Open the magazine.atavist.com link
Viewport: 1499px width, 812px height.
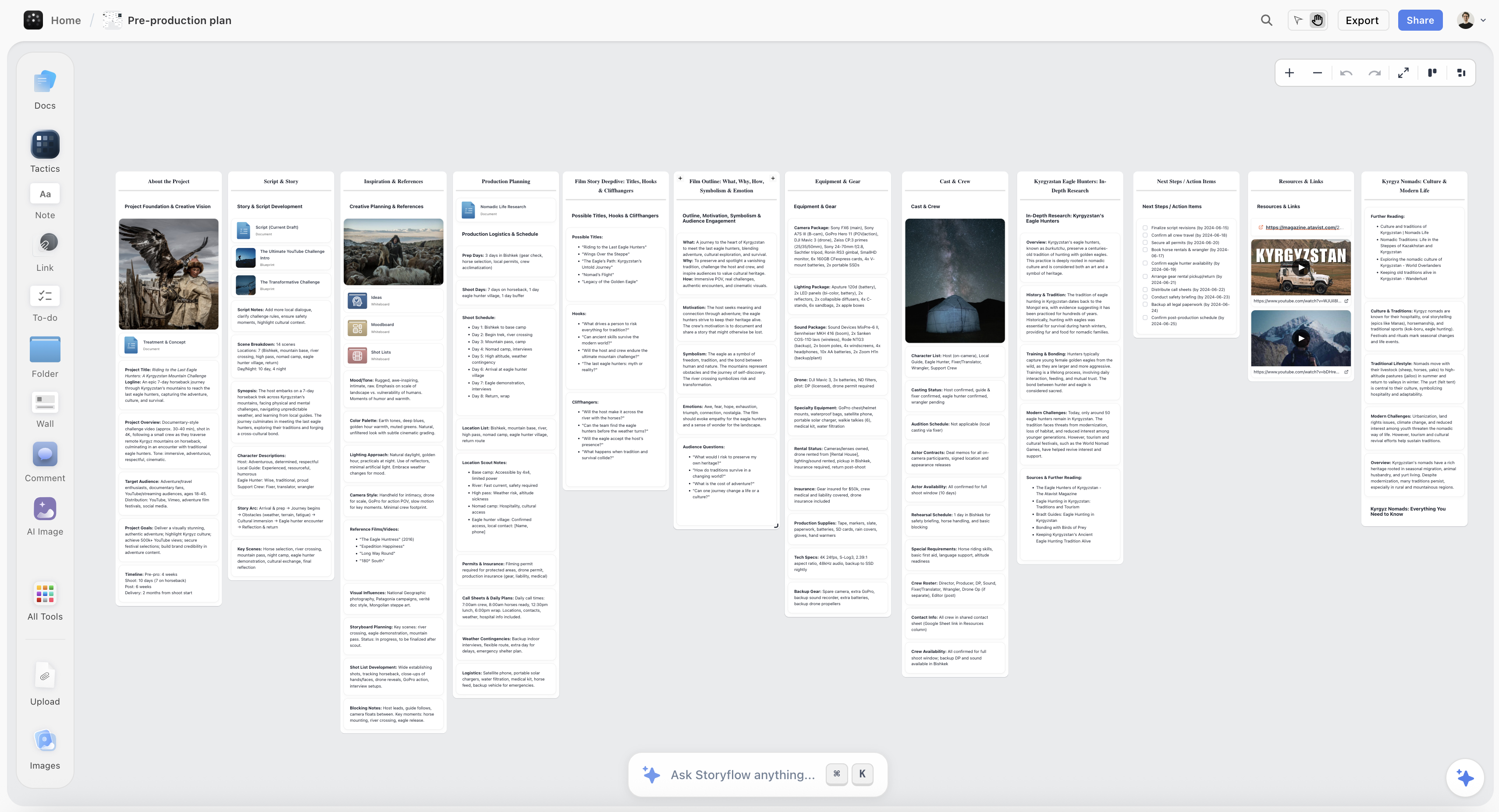point(1304,227)
